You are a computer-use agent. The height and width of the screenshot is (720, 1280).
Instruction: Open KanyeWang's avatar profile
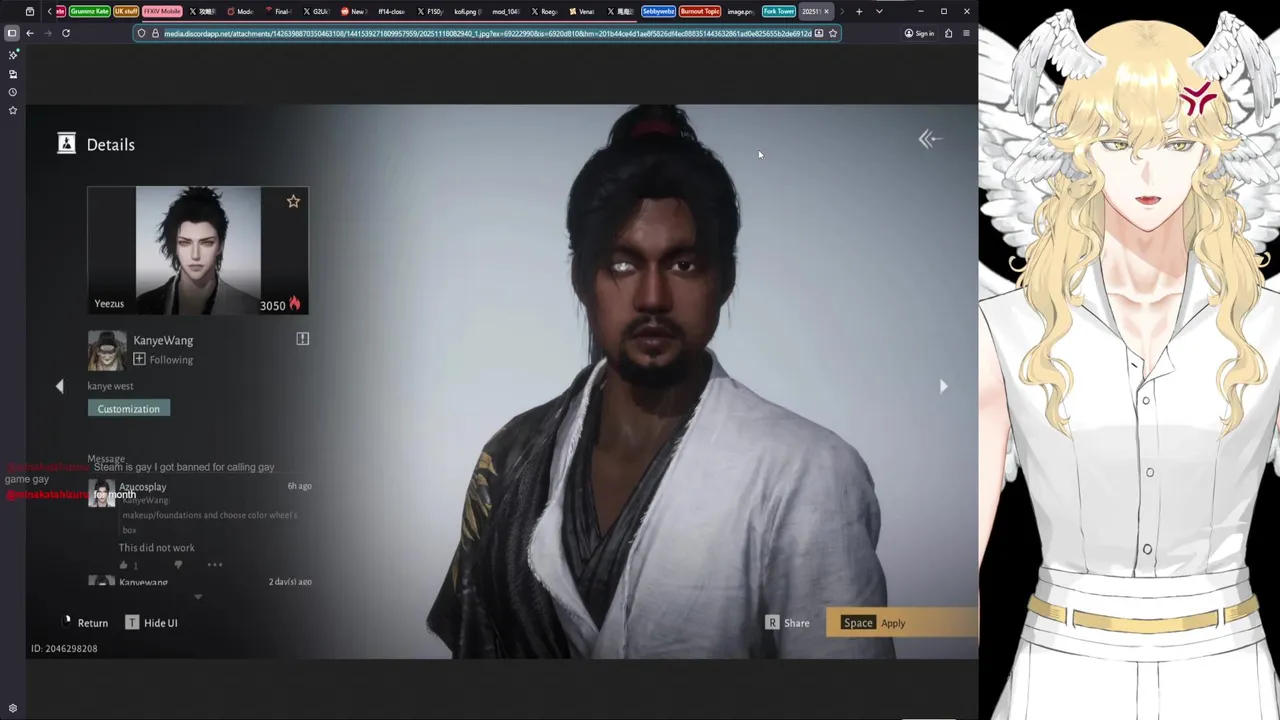[x=107, y=350]
